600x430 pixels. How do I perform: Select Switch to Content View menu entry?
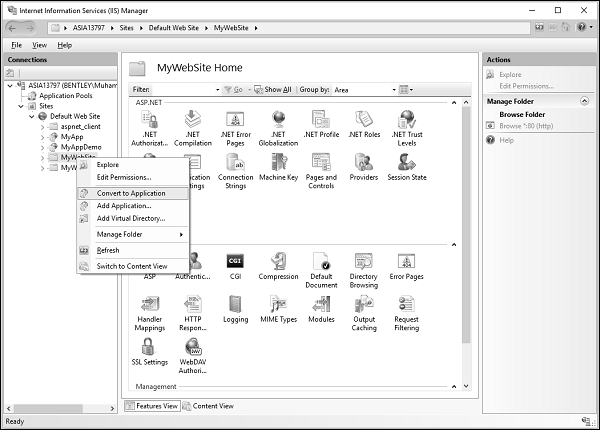(132, 267)
